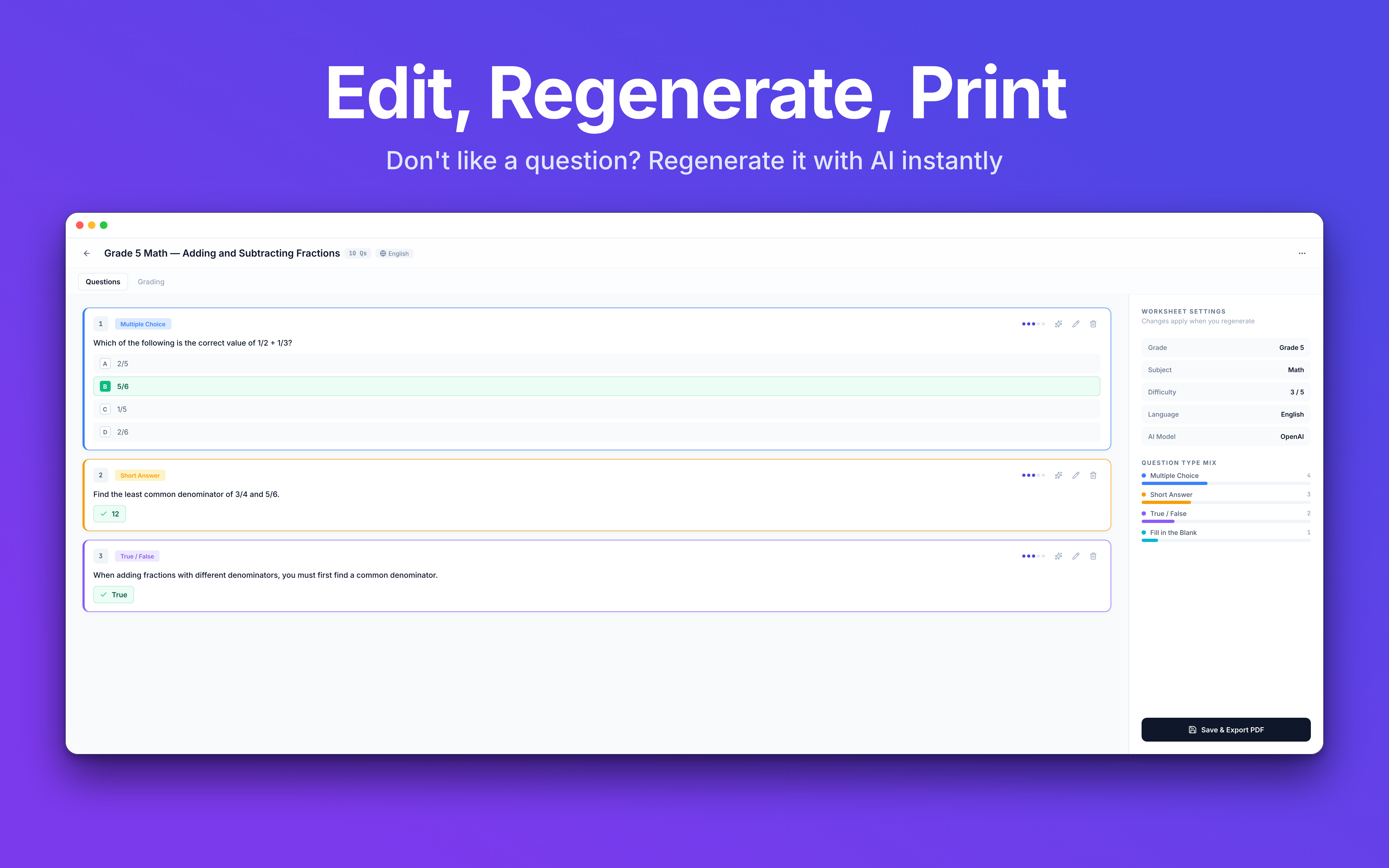Delete question 3 with the trash icon
Screen dimensions: 1389x868
click(1093, 556)
